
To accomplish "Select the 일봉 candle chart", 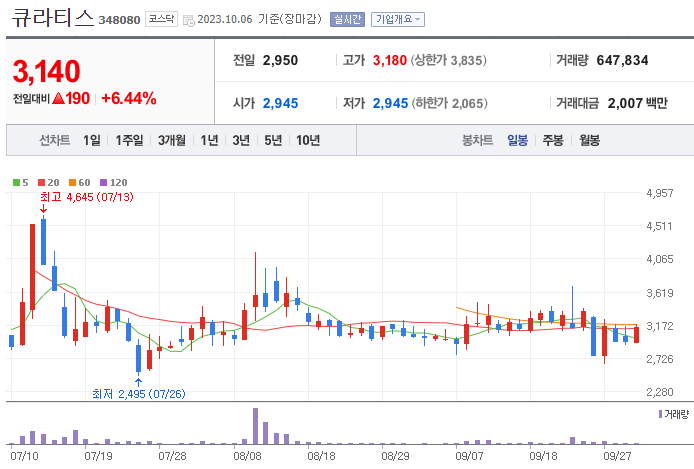I will coord(517,141).
